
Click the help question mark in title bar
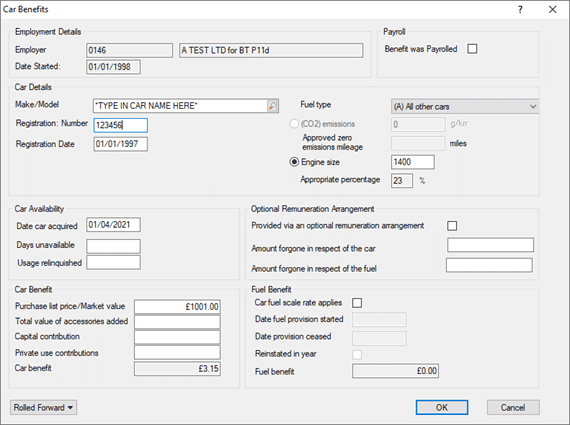coord(520,9)
